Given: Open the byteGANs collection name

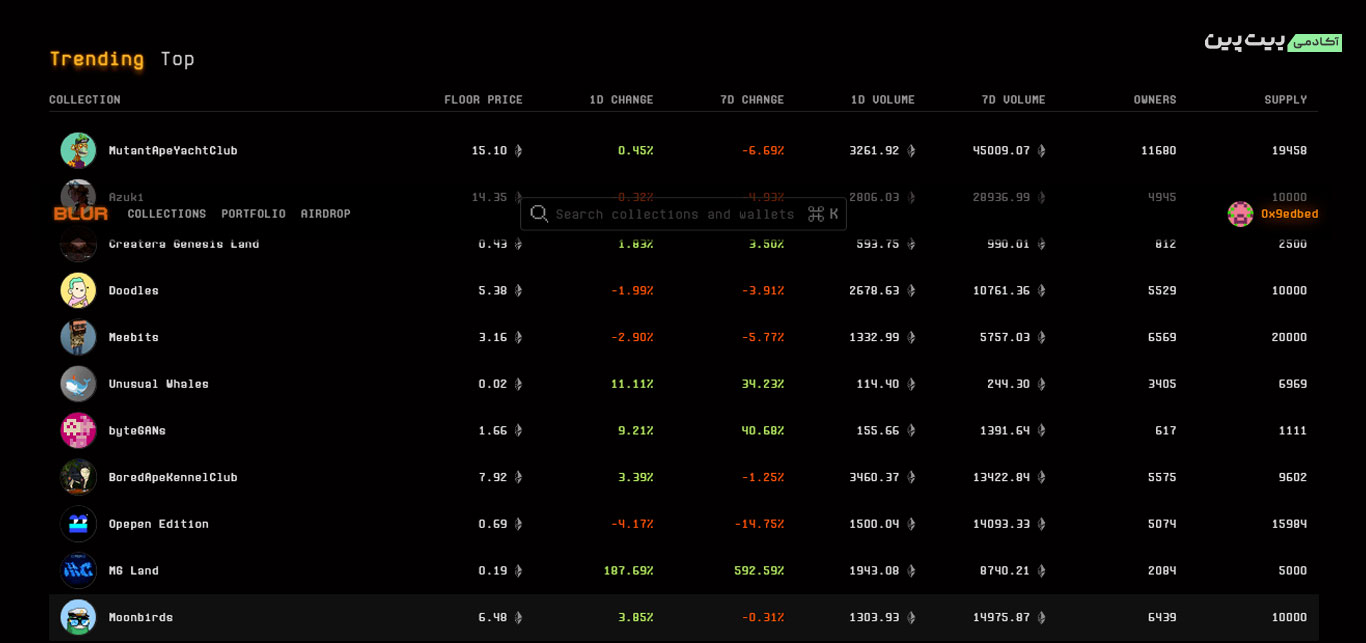Looking at the screenshot, I should [x=137, y=430].
